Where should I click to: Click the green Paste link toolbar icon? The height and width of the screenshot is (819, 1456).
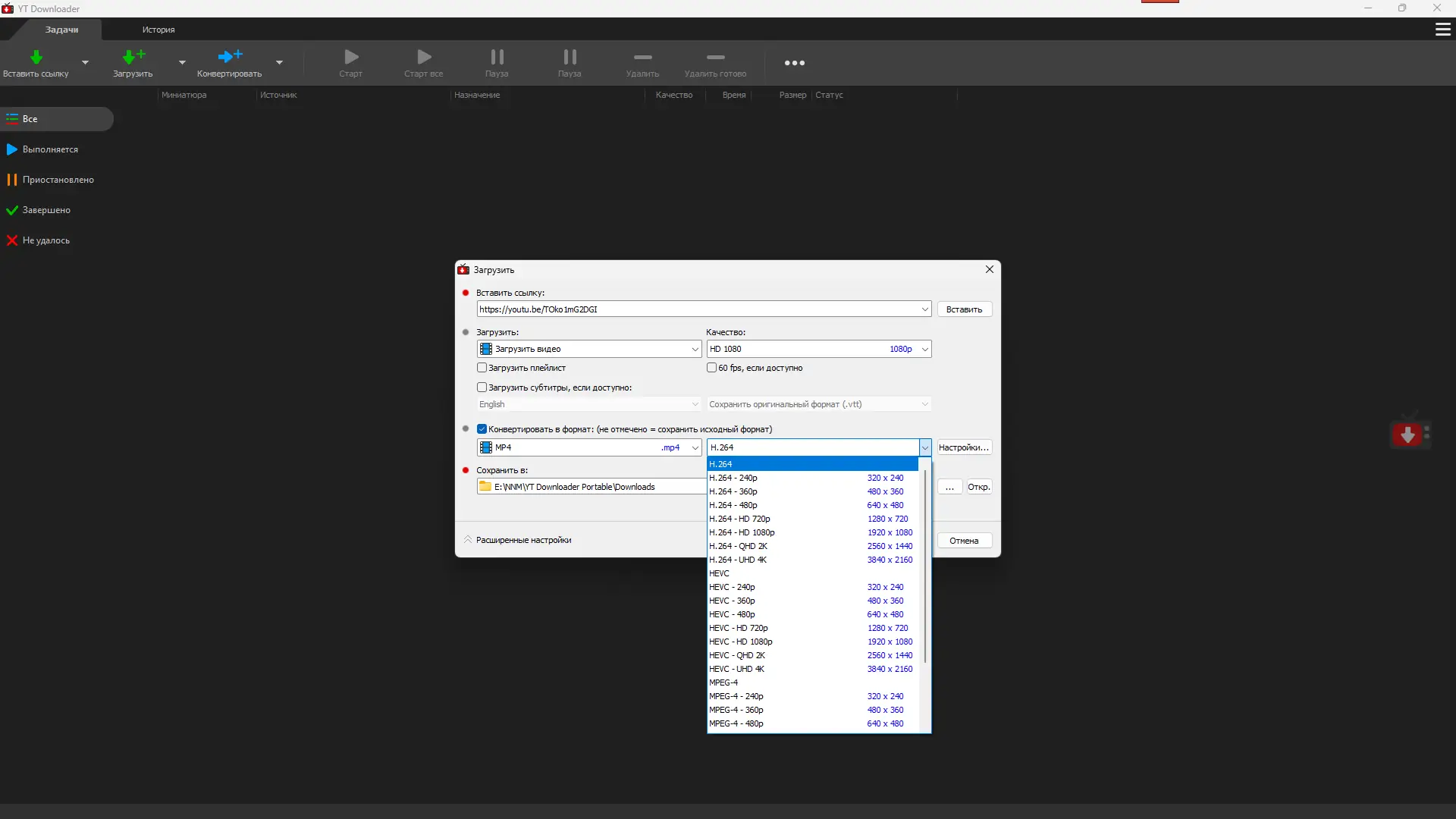pos(36,58)
